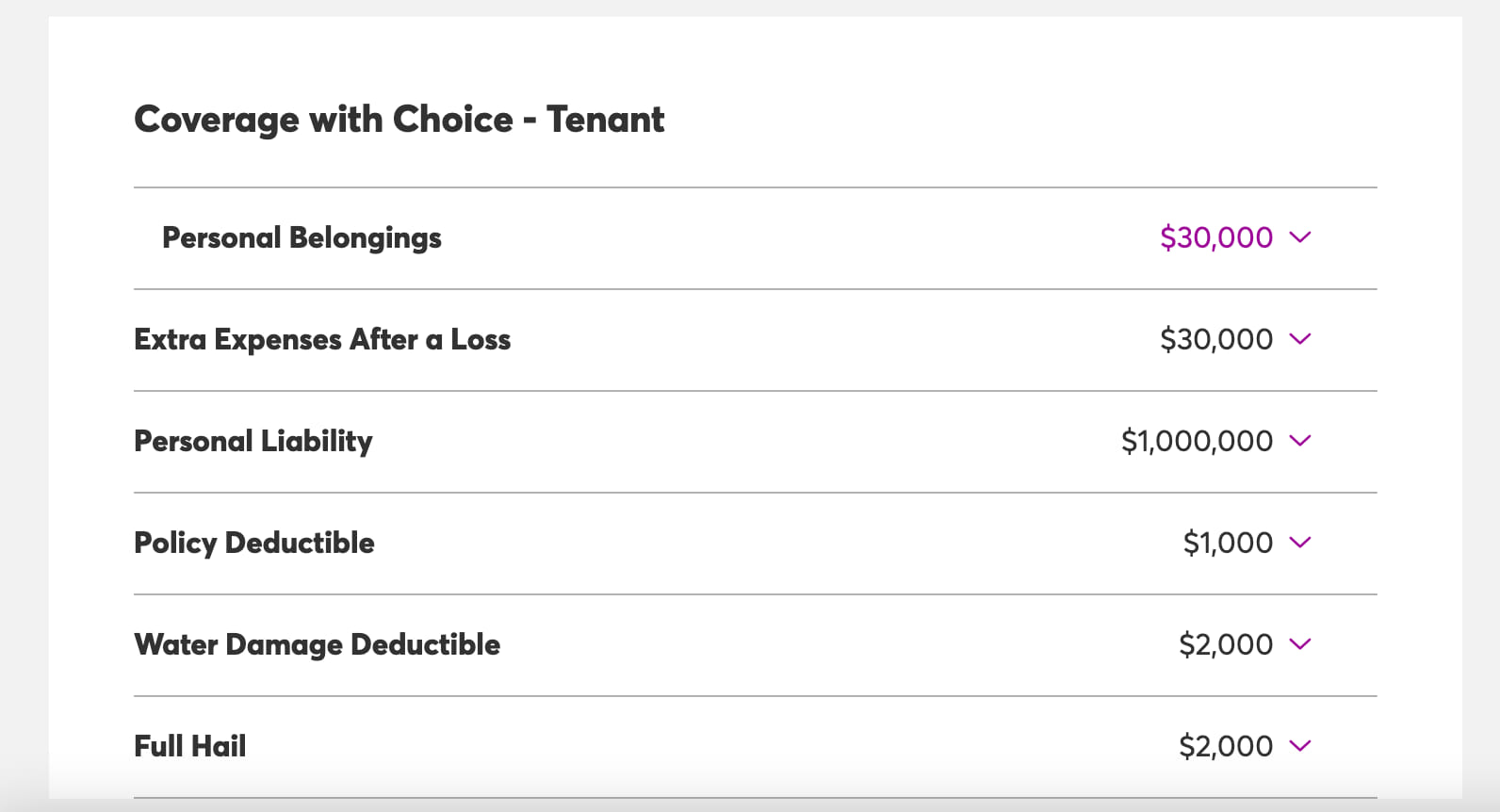The height and width of the screenshot is (812, 1500).
Task: Click the Full Hail row label
Action: pos(189,745)
